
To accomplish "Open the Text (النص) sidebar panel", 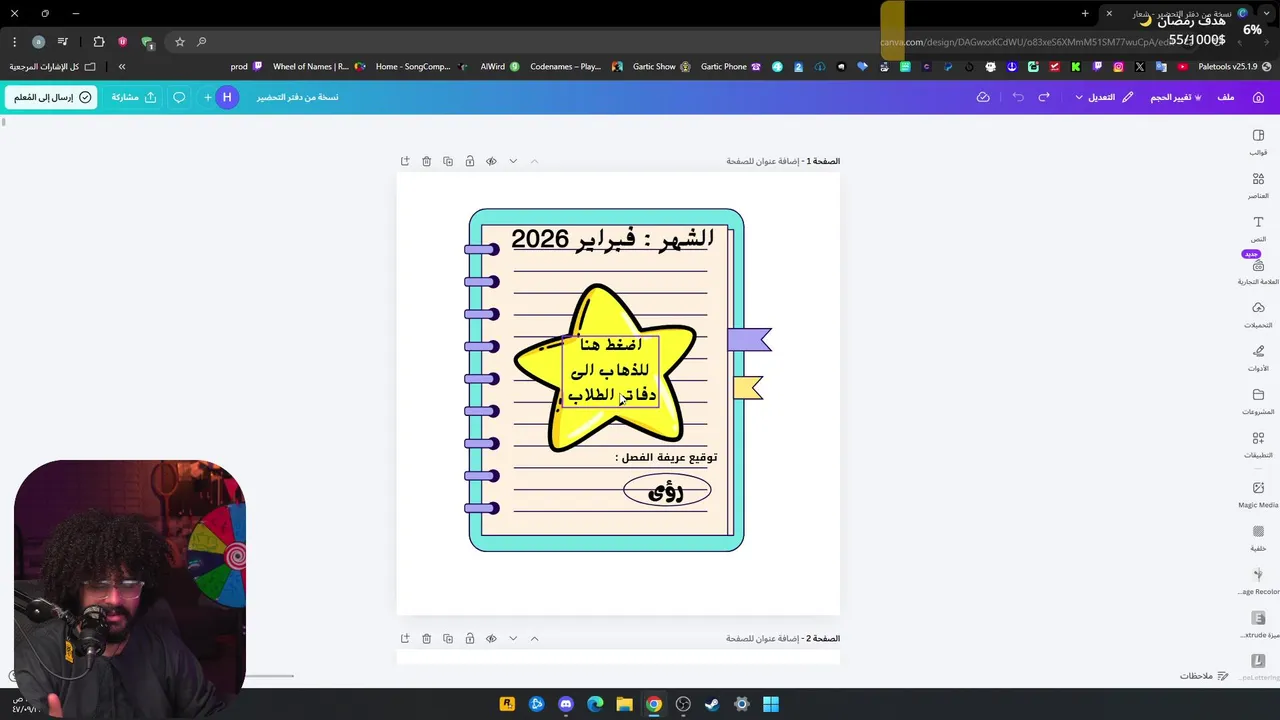I will pos(1258,228).
